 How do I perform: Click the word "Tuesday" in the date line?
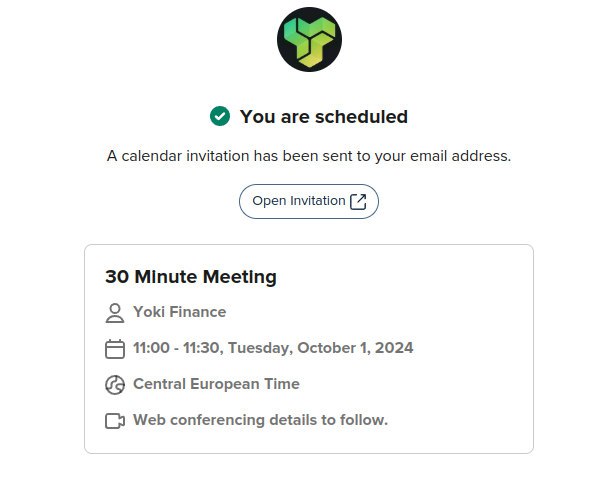coord(260,348)
